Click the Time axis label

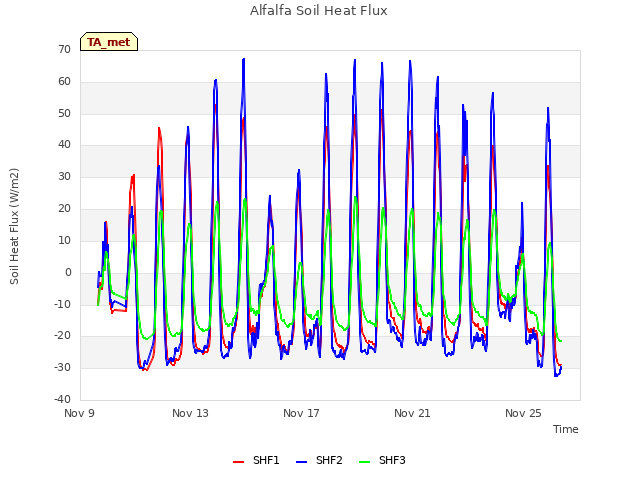point(566,429)
